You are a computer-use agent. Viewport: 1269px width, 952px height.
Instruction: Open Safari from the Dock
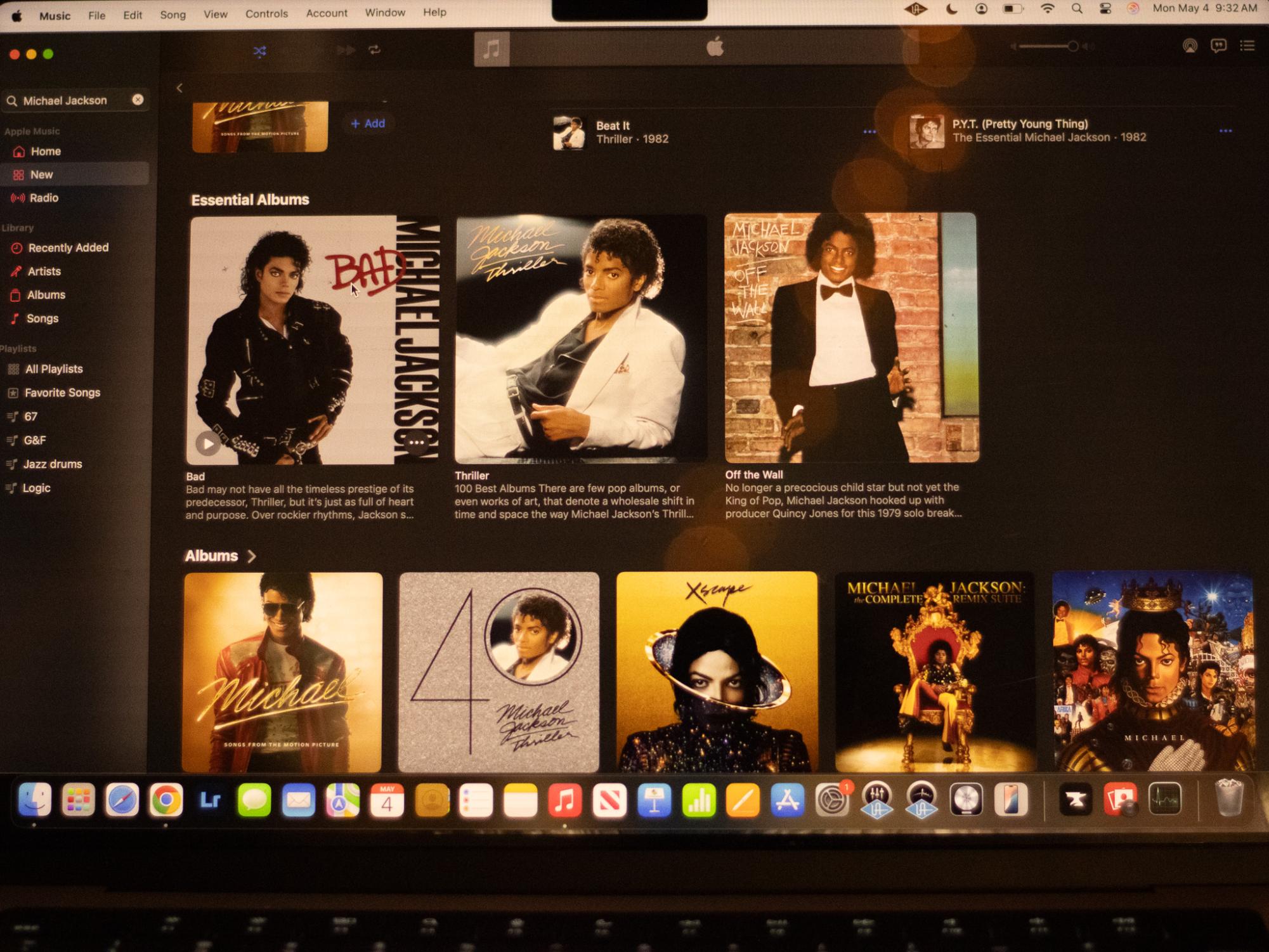click(x=122, y=800)
